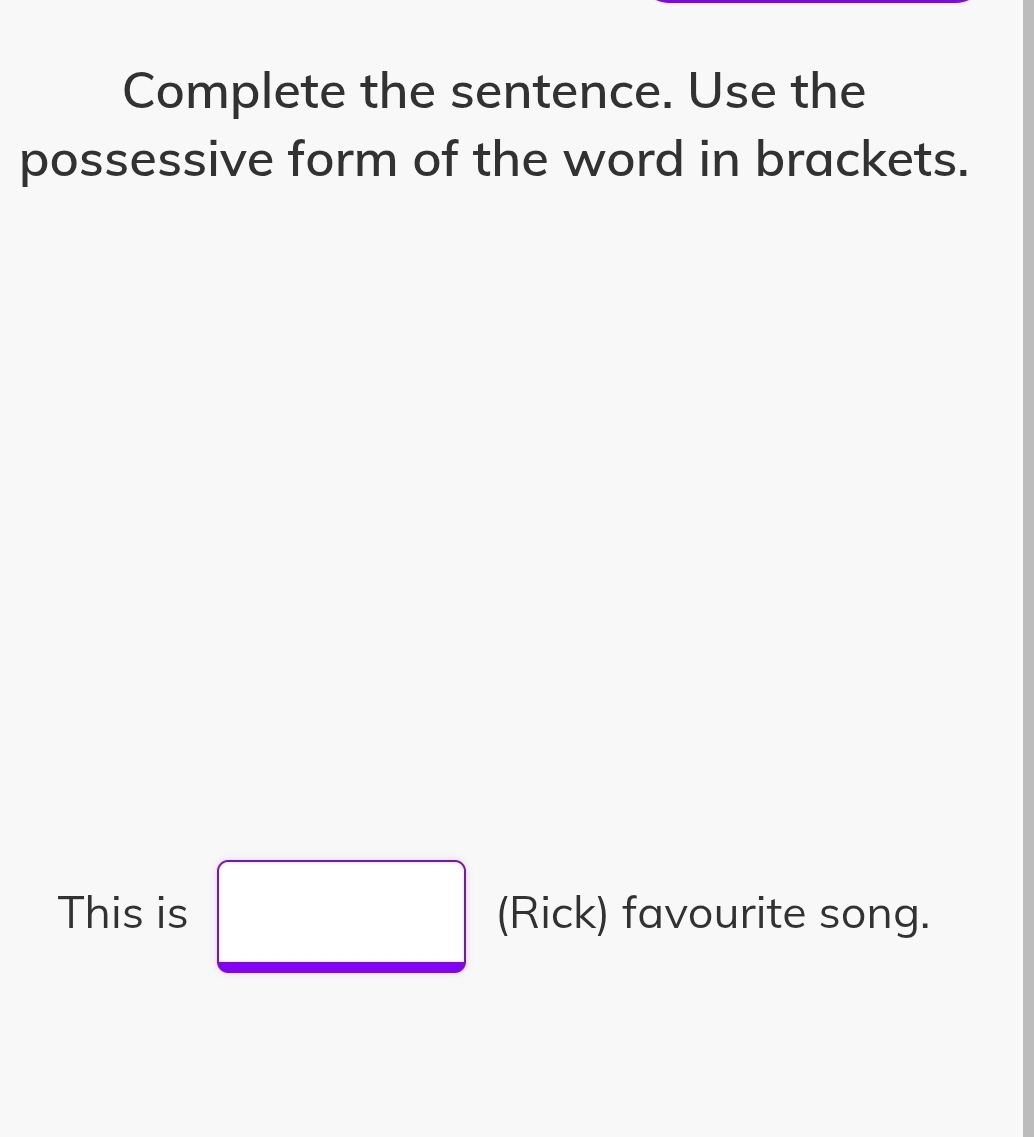Click the purple progress bar at top
This screenshot has height=1137, width=1034.
click(810, 1)
